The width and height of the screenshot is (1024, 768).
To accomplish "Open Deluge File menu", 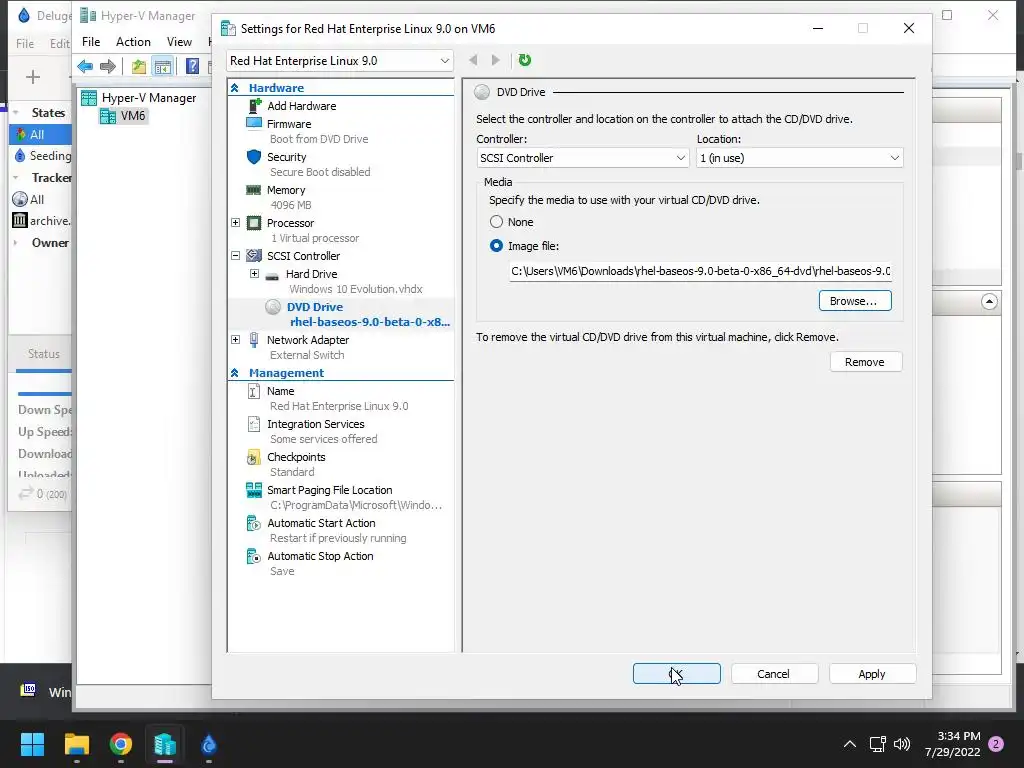I will tap(25, 44).
